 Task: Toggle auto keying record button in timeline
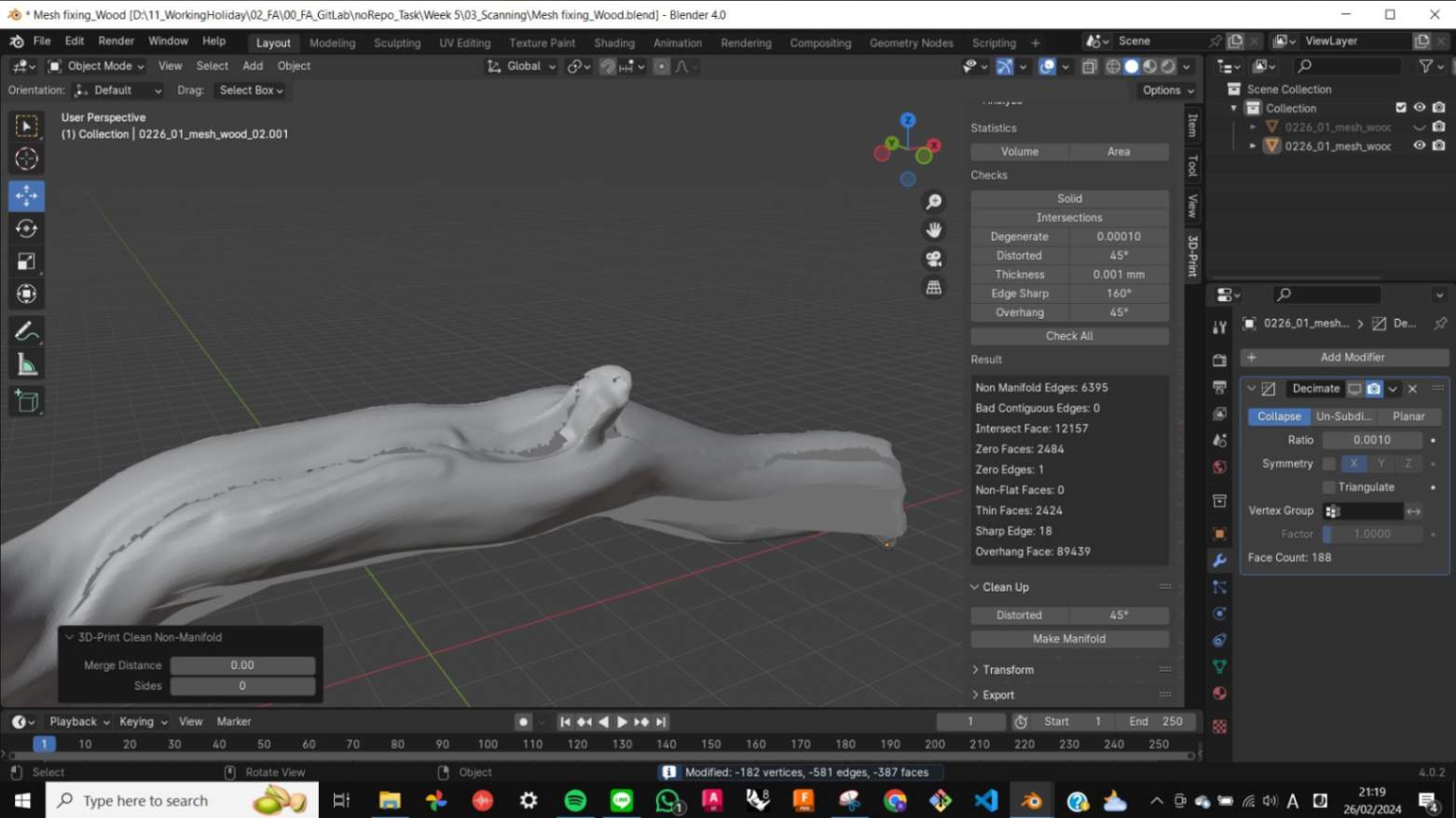pyautogui.click(x=523, y=722)
